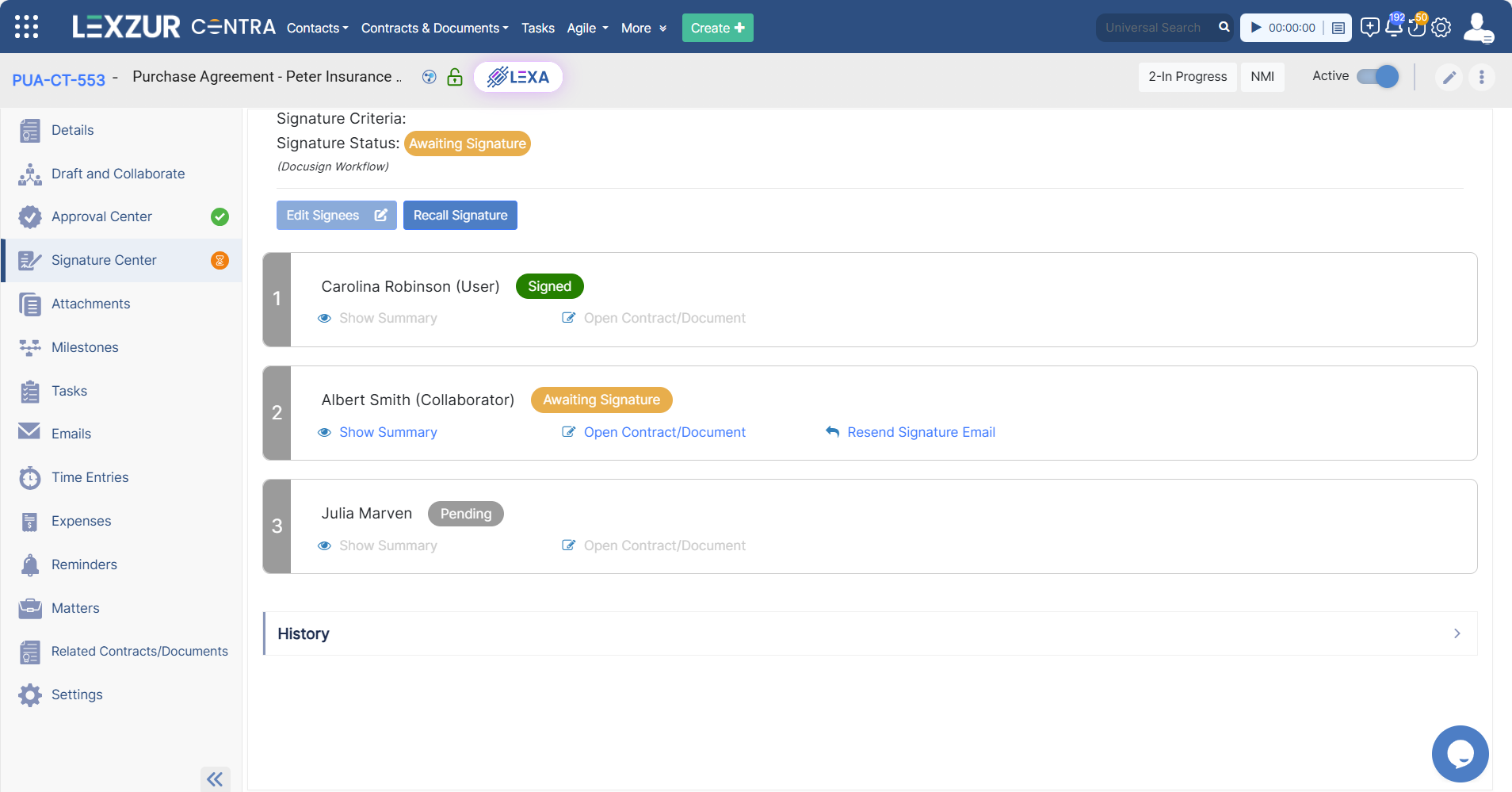Launch the LEXA assistant

click(x=517, y=76)
